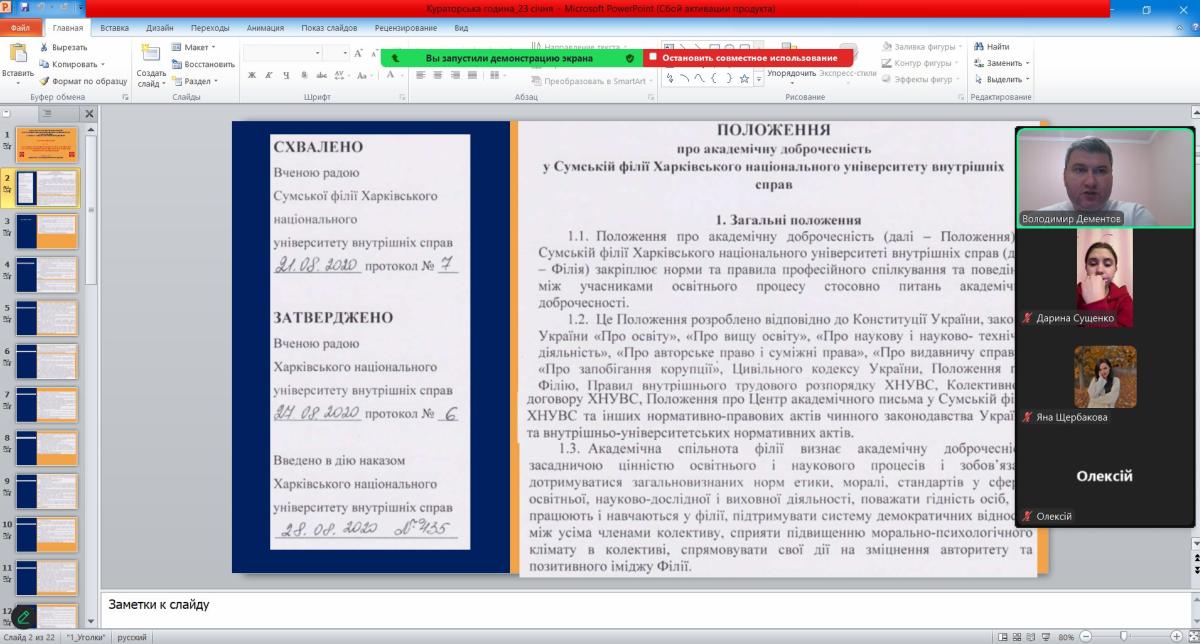Screen dimensions: 1200x644
Task: Select the star shape in shapes gallery
Action: coord(744,78)
